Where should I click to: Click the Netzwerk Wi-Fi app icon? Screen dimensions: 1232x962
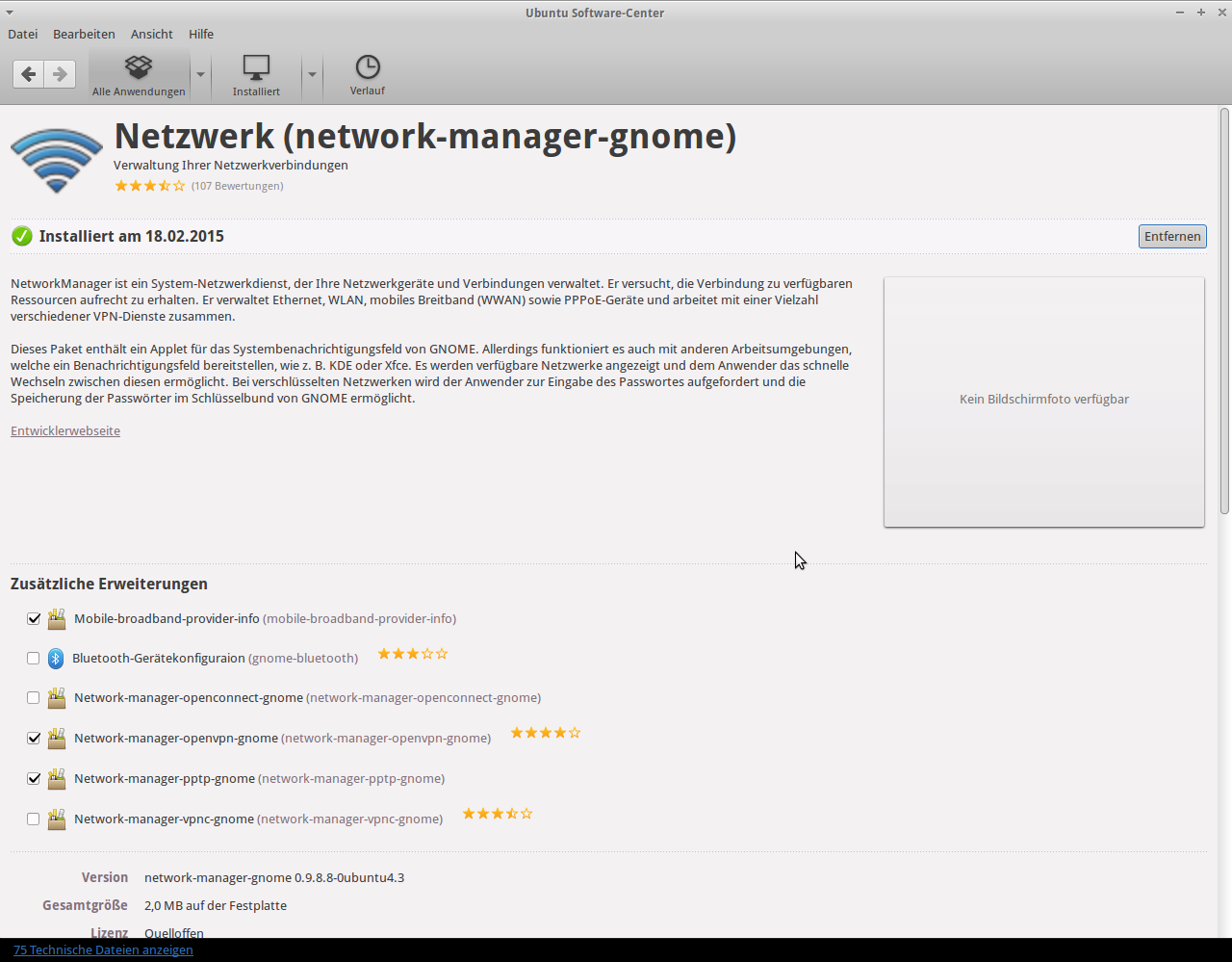click(x=57, y=160)
